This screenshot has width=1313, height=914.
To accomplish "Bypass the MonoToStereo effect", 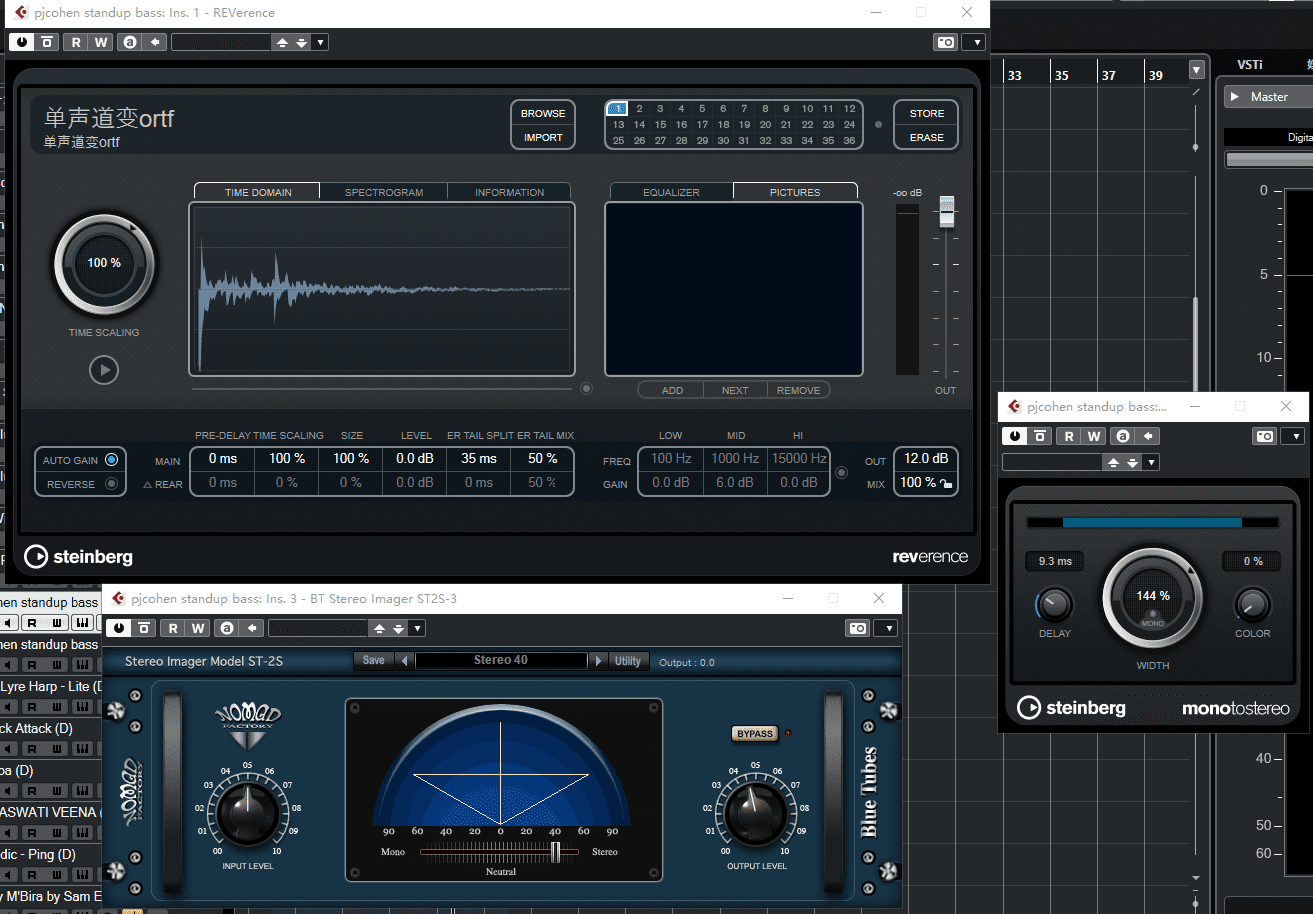I will tap(1040, 436).
